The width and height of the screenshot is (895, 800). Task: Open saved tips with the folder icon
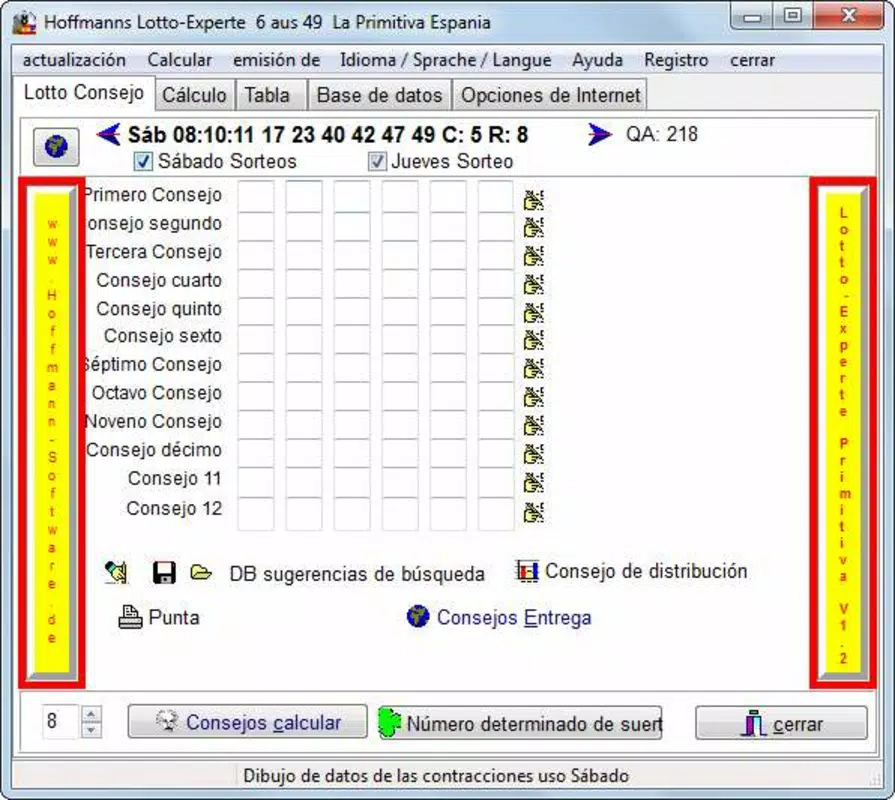(x=201, y=572)
